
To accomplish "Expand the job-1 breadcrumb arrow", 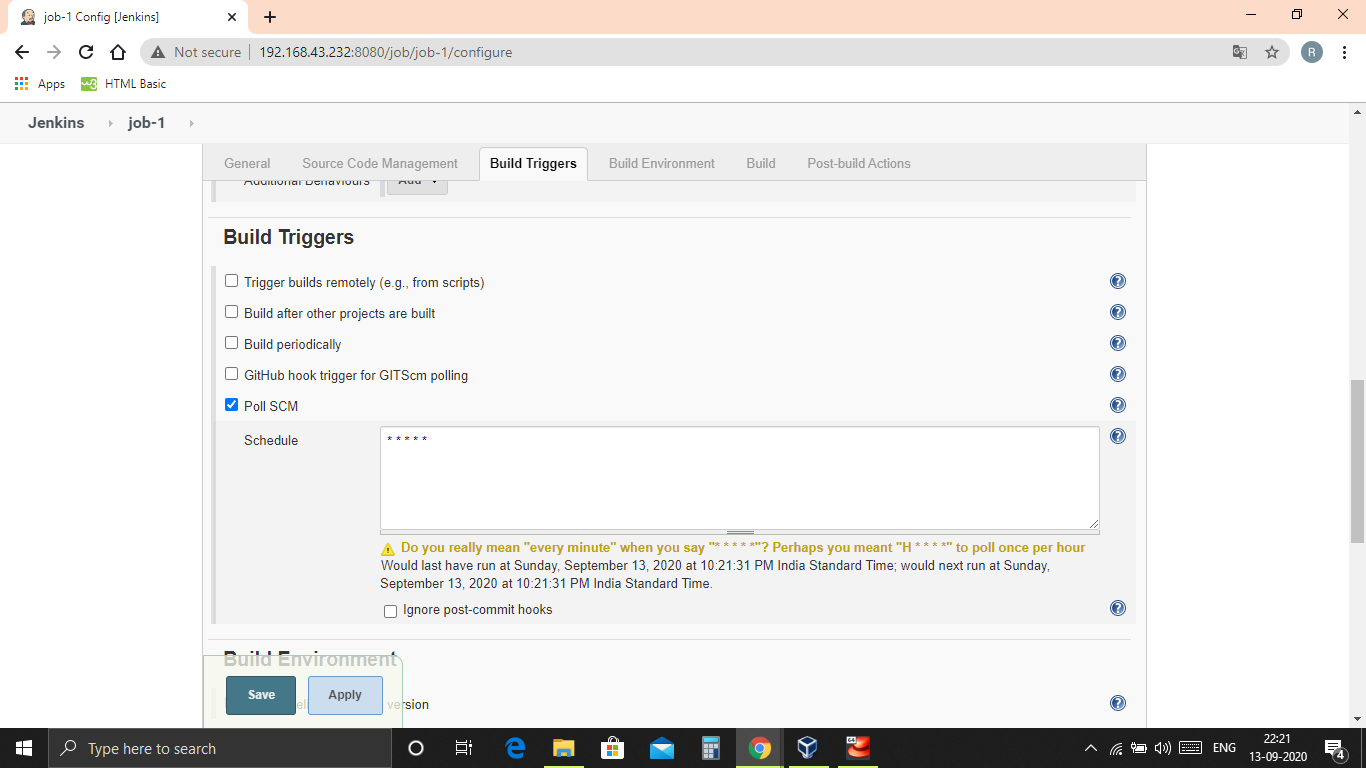I will [x=190, y=123].
